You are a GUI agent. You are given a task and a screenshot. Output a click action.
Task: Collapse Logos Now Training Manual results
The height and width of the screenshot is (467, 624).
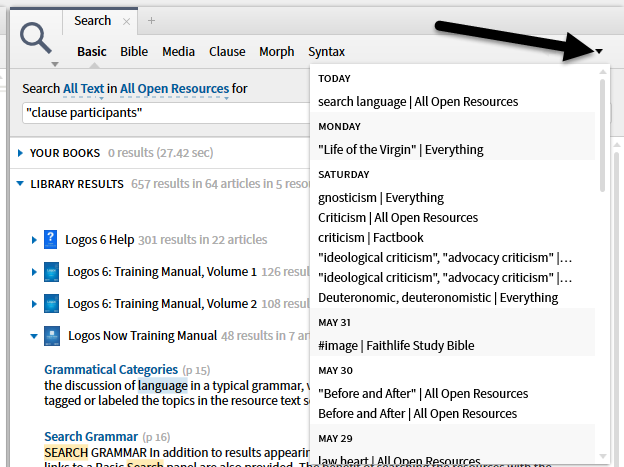34,336
